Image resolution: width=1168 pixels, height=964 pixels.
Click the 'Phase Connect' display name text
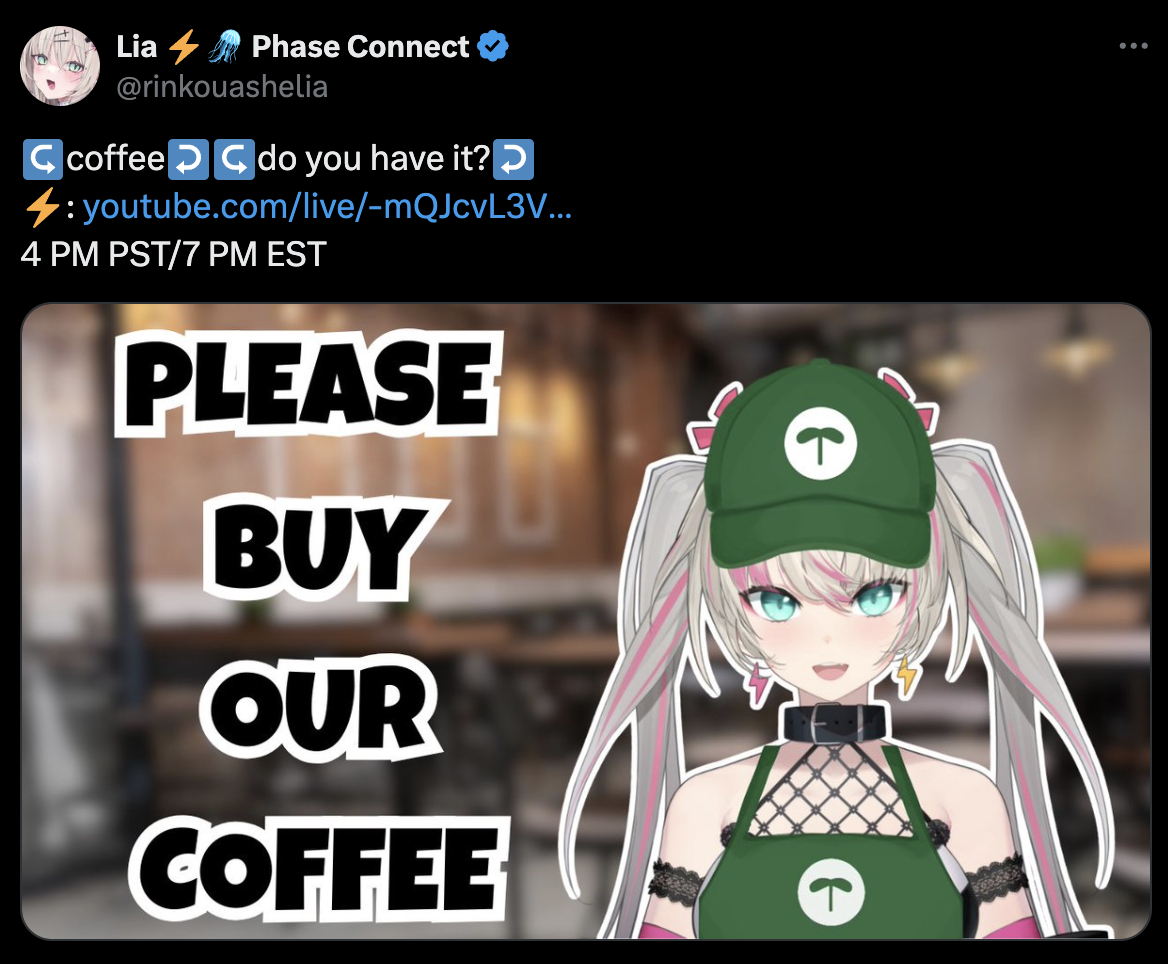361,46
